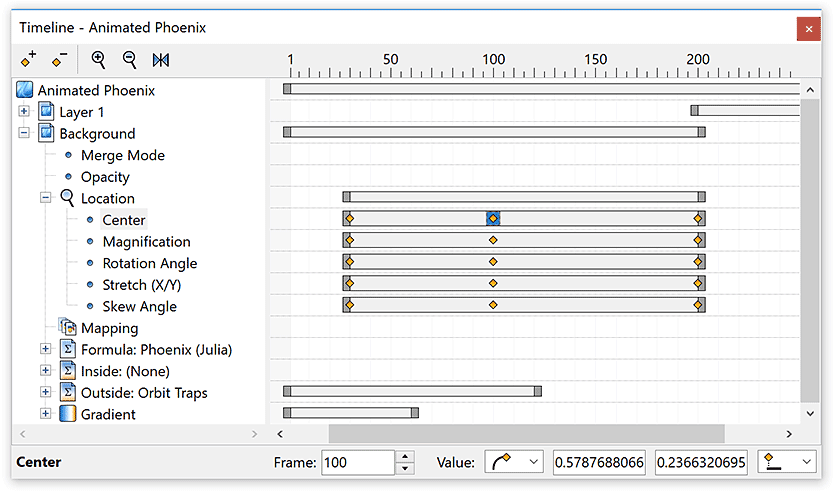Viewport: 836px width, 492px height.
Task: Select the Skew Angle parameter
Action: click(140, 307)
